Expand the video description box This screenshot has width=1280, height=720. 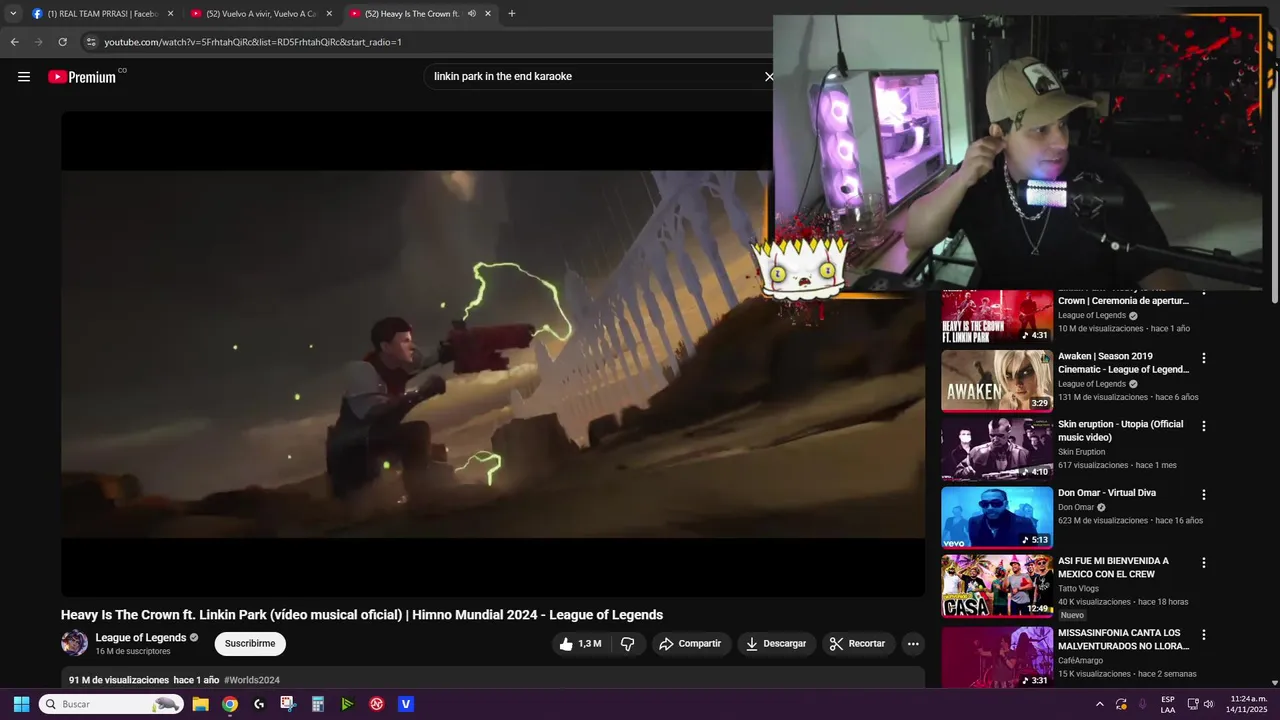(493, 679)
